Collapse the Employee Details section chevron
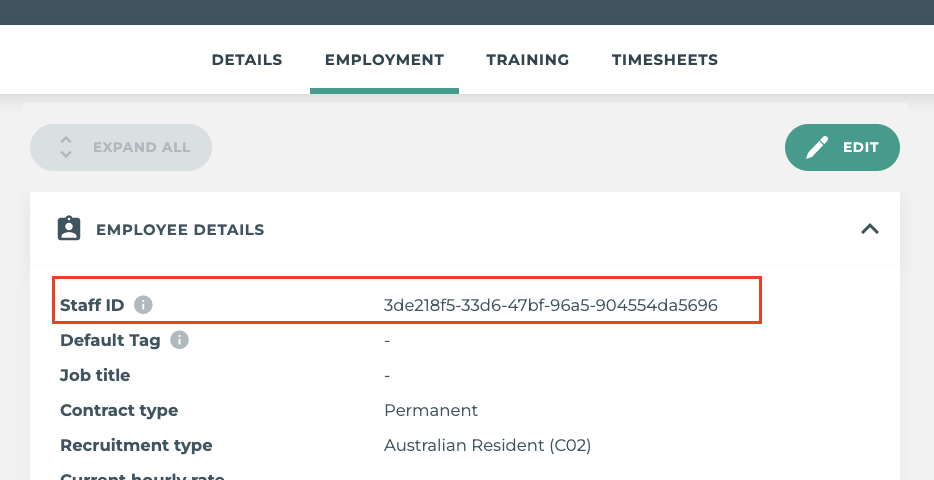 point(869,229)
